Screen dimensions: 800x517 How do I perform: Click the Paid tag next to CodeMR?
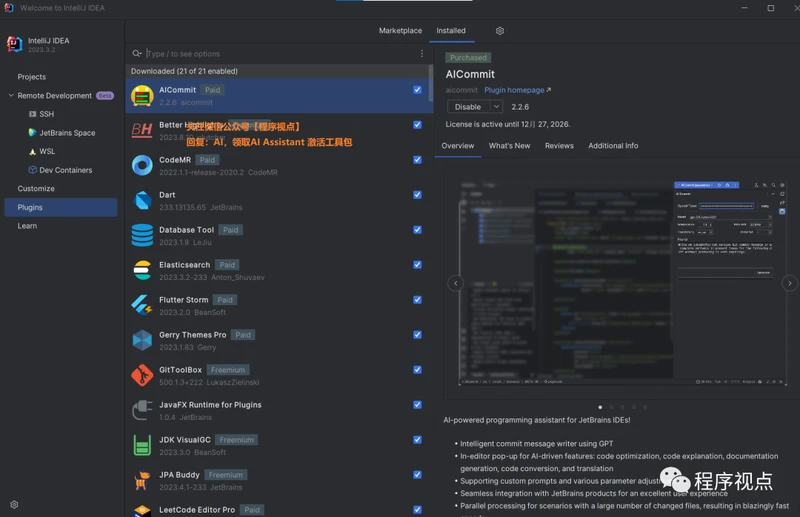[207, 160]
